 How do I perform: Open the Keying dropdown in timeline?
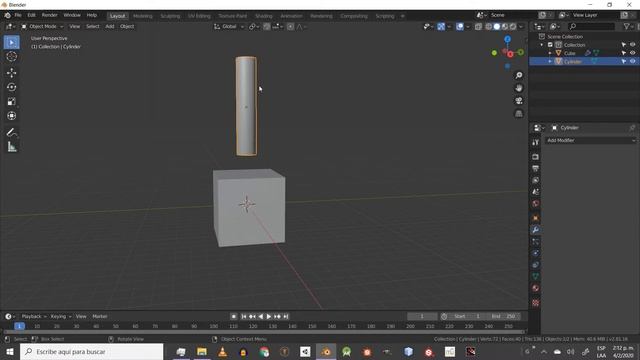click(x=60, y=316)
